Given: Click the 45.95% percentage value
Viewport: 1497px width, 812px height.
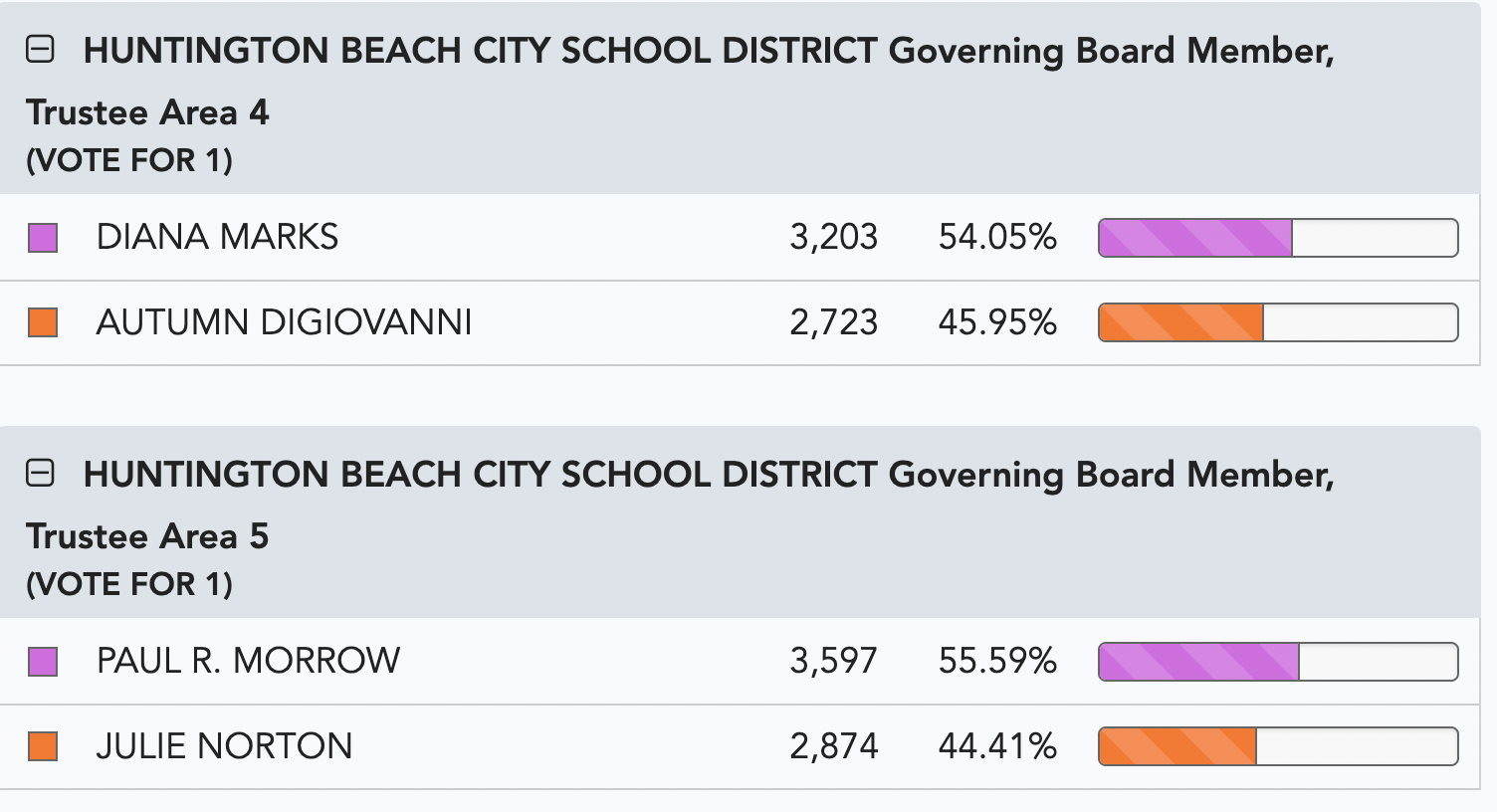Looking at the screenshot, I should 997,322.
